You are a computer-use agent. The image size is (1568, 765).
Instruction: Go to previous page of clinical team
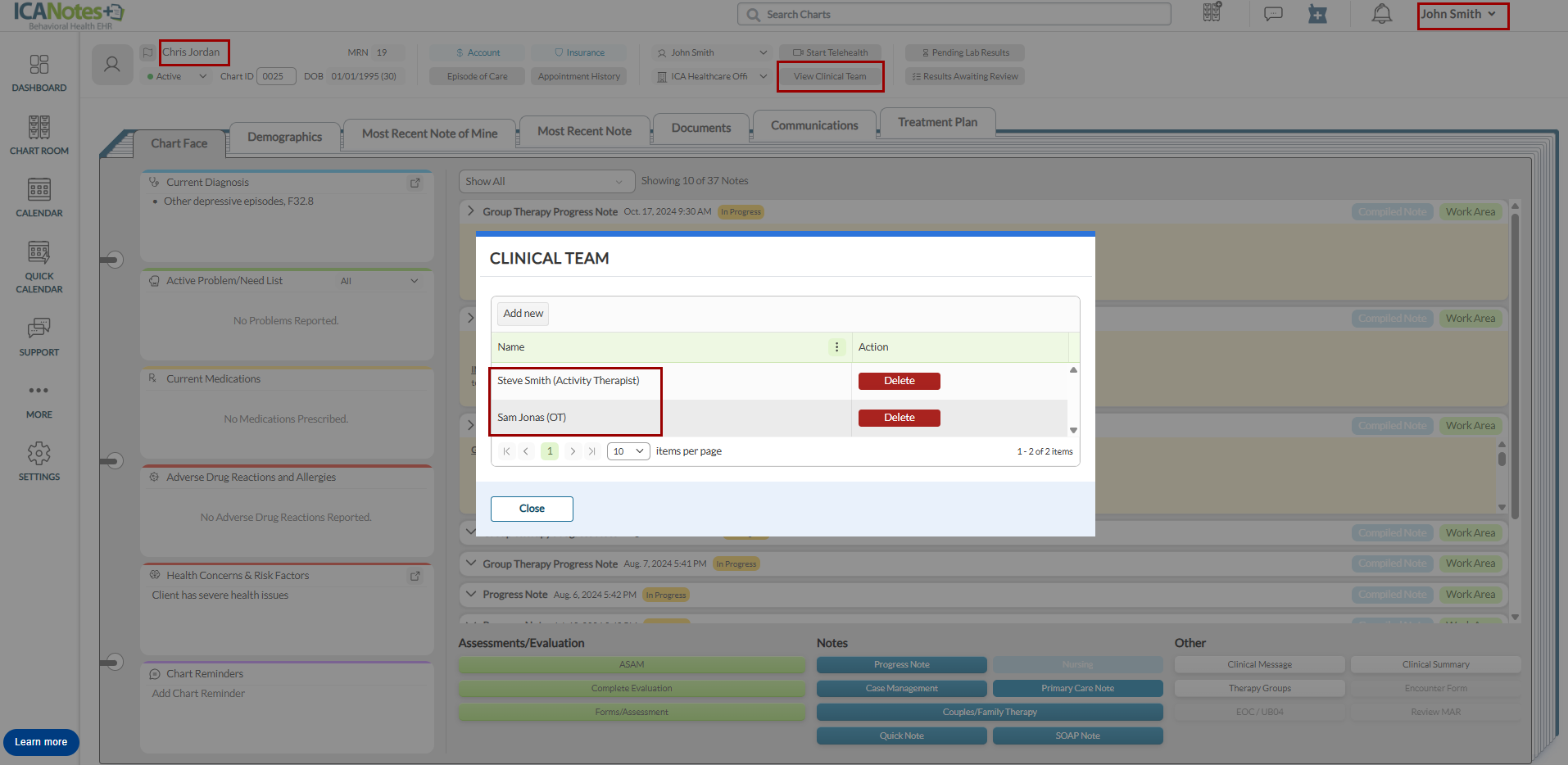pos(526,451)
